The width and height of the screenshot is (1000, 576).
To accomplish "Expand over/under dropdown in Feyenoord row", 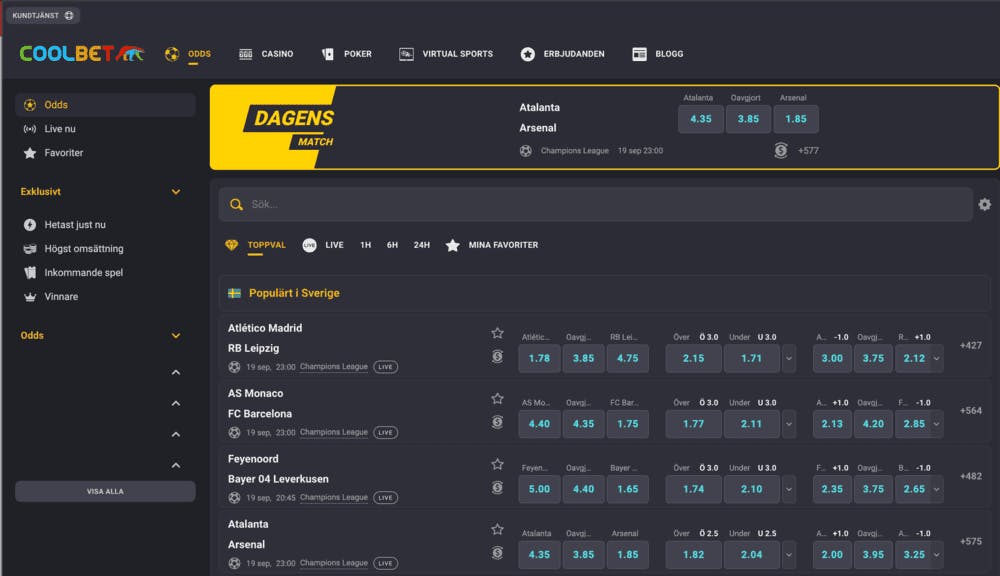I will 789,489.
